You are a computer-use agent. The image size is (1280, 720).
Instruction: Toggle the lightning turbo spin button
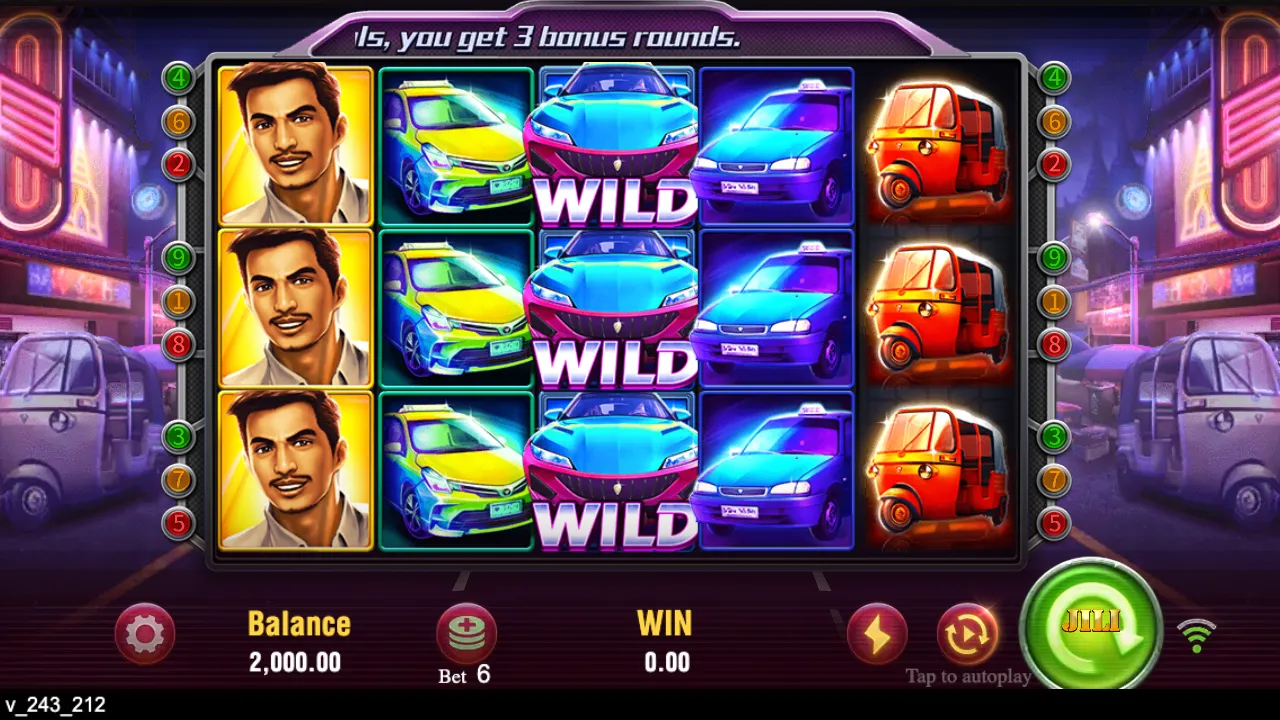(x=877, y=634)
